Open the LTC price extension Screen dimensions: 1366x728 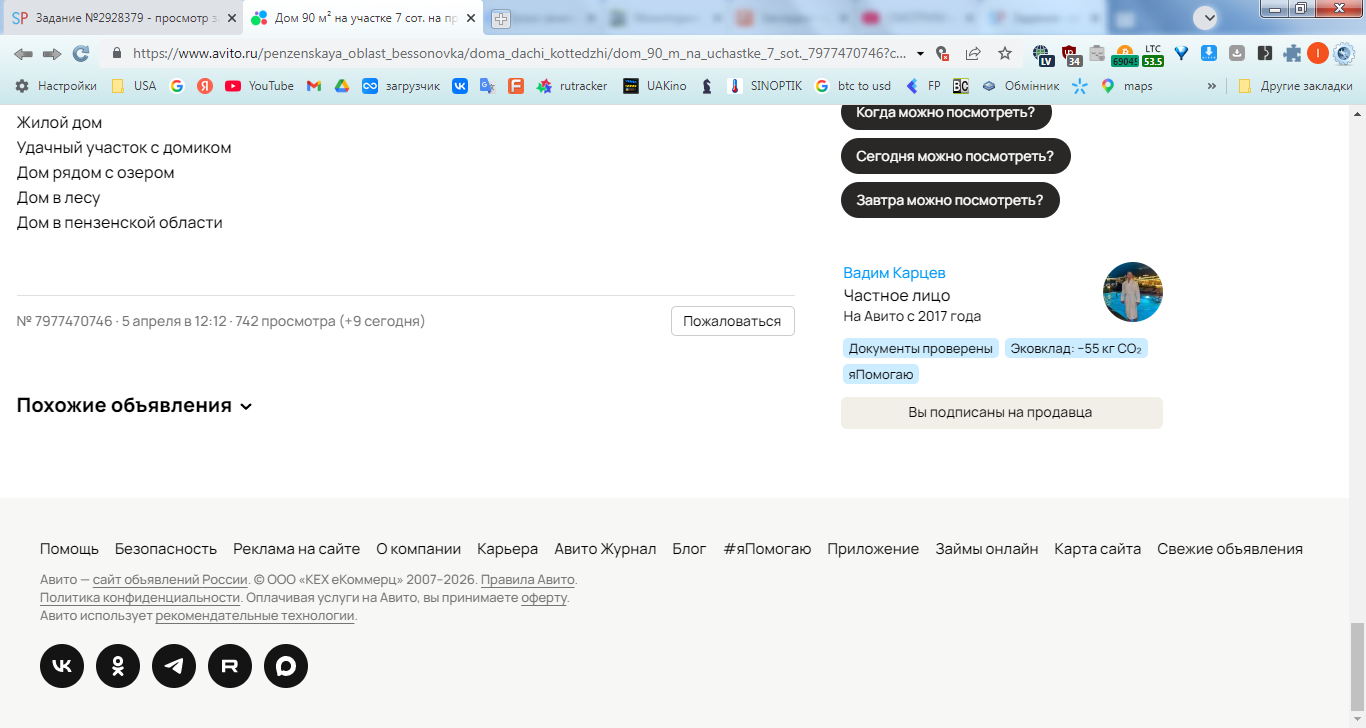(x=1153, y=54)
